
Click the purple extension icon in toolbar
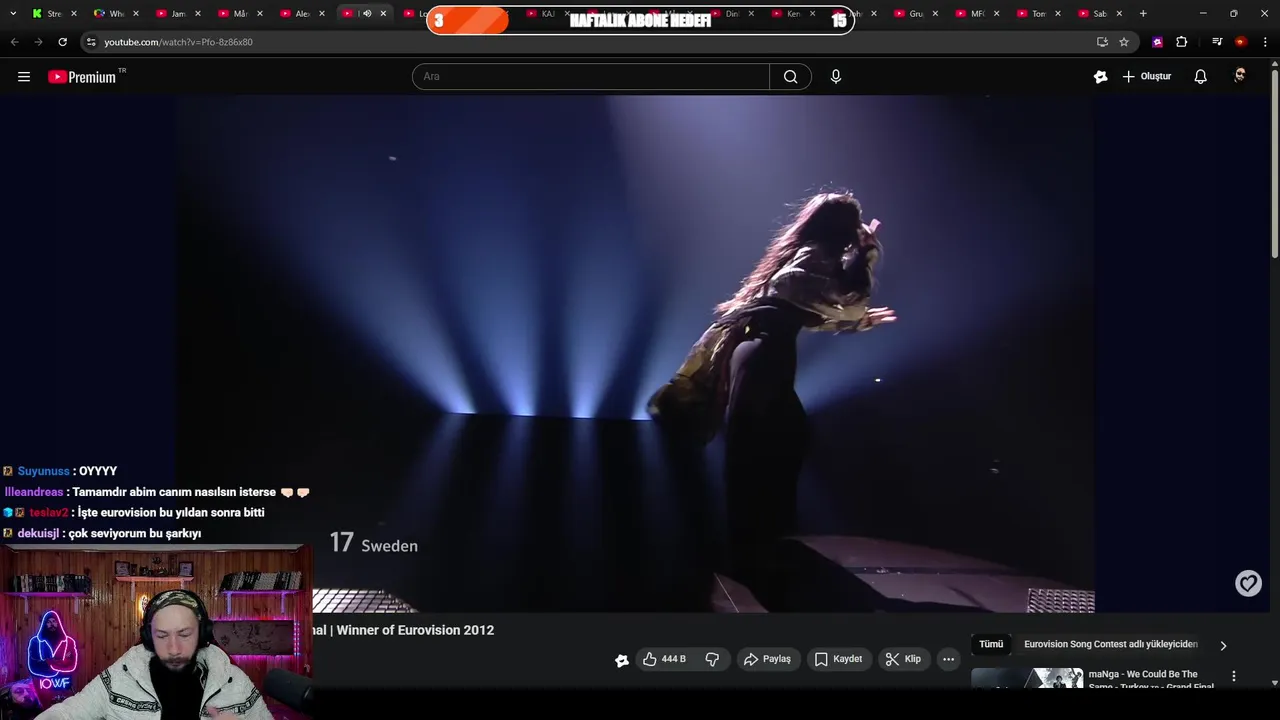(x=1158, y=42)
